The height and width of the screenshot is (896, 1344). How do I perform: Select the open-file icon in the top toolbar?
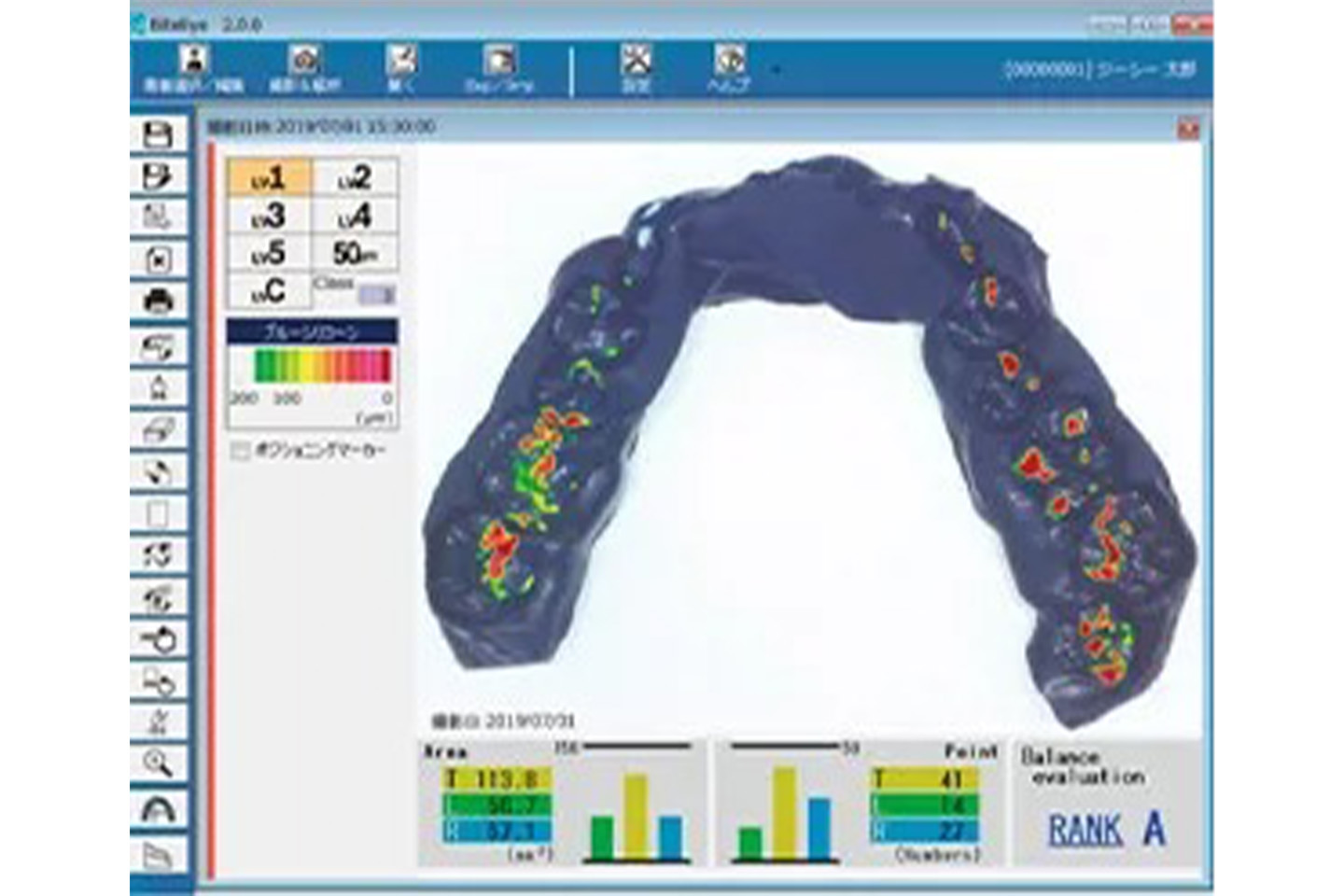click(x=400, y=70)
